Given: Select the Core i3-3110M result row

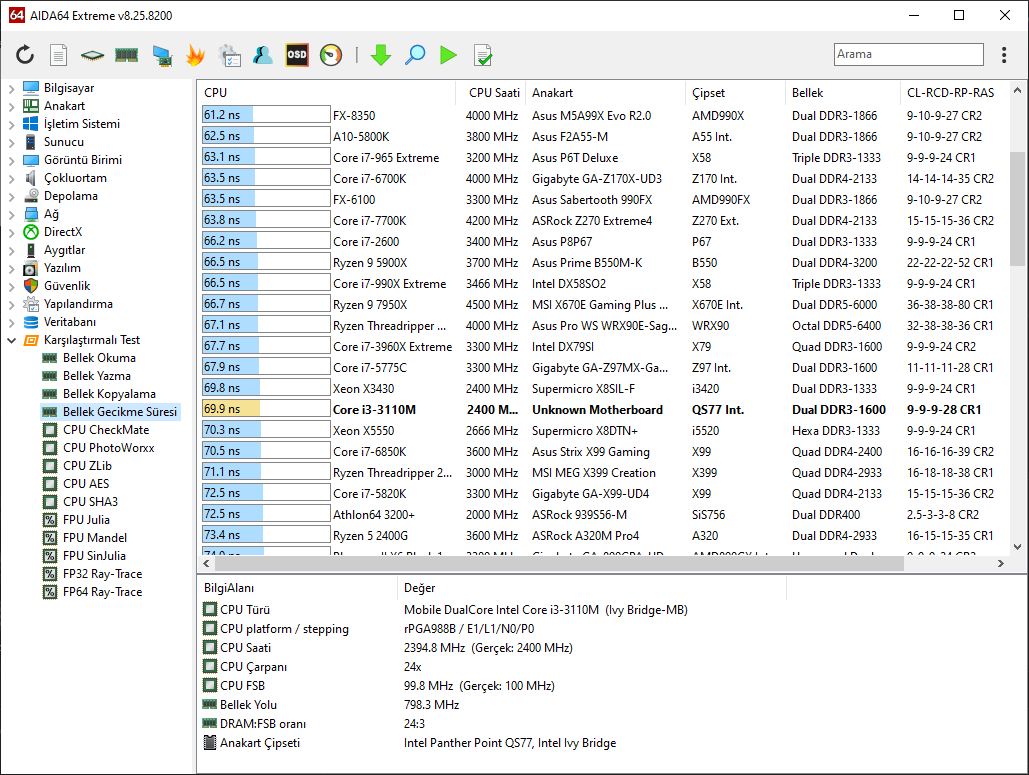Looking at the screenshot, I should pyautogui.click(x=602, y=409).
